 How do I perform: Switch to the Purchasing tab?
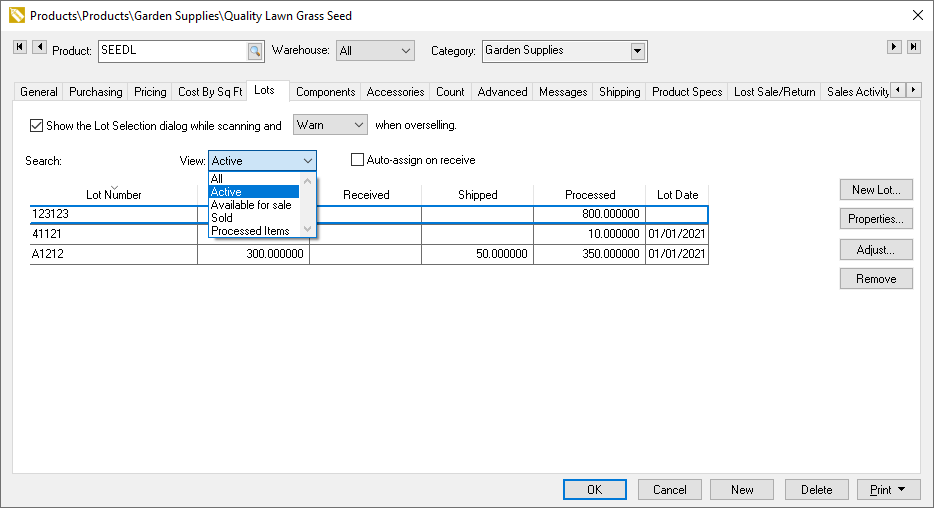tap(95, 92)
